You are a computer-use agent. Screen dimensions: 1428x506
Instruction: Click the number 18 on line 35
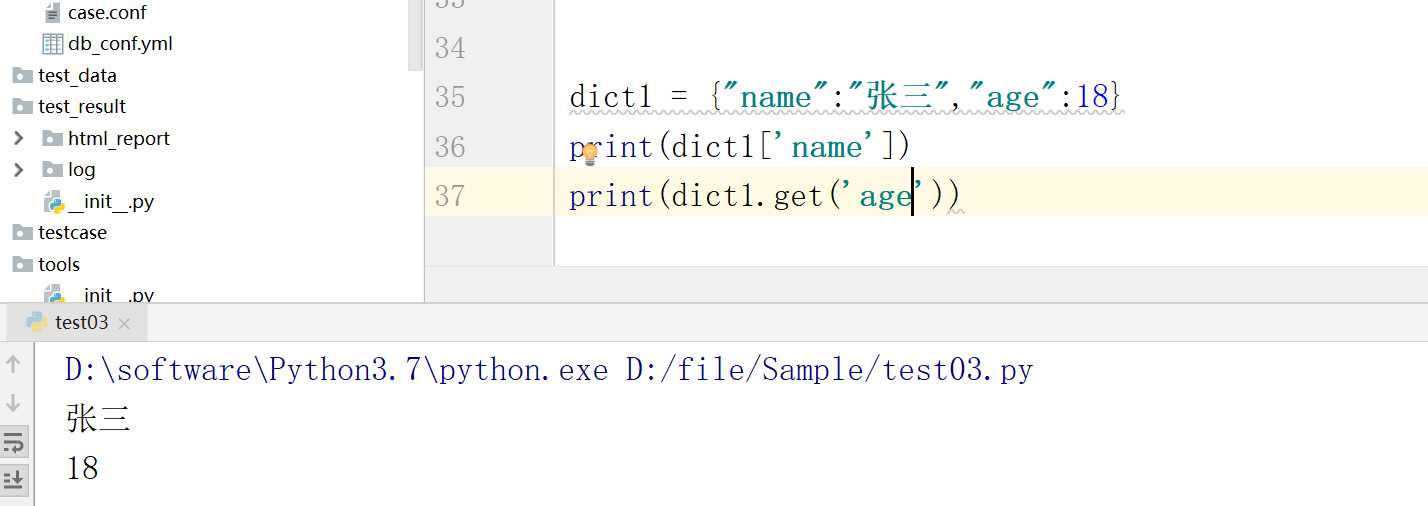coord(1092,97)
